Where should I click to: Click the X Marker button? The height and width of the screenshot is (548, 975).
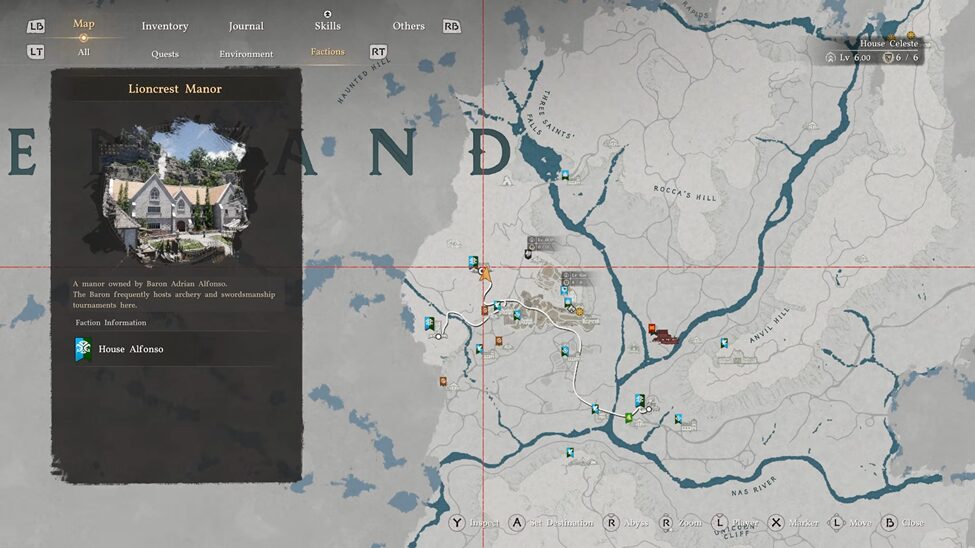(793, 522)
